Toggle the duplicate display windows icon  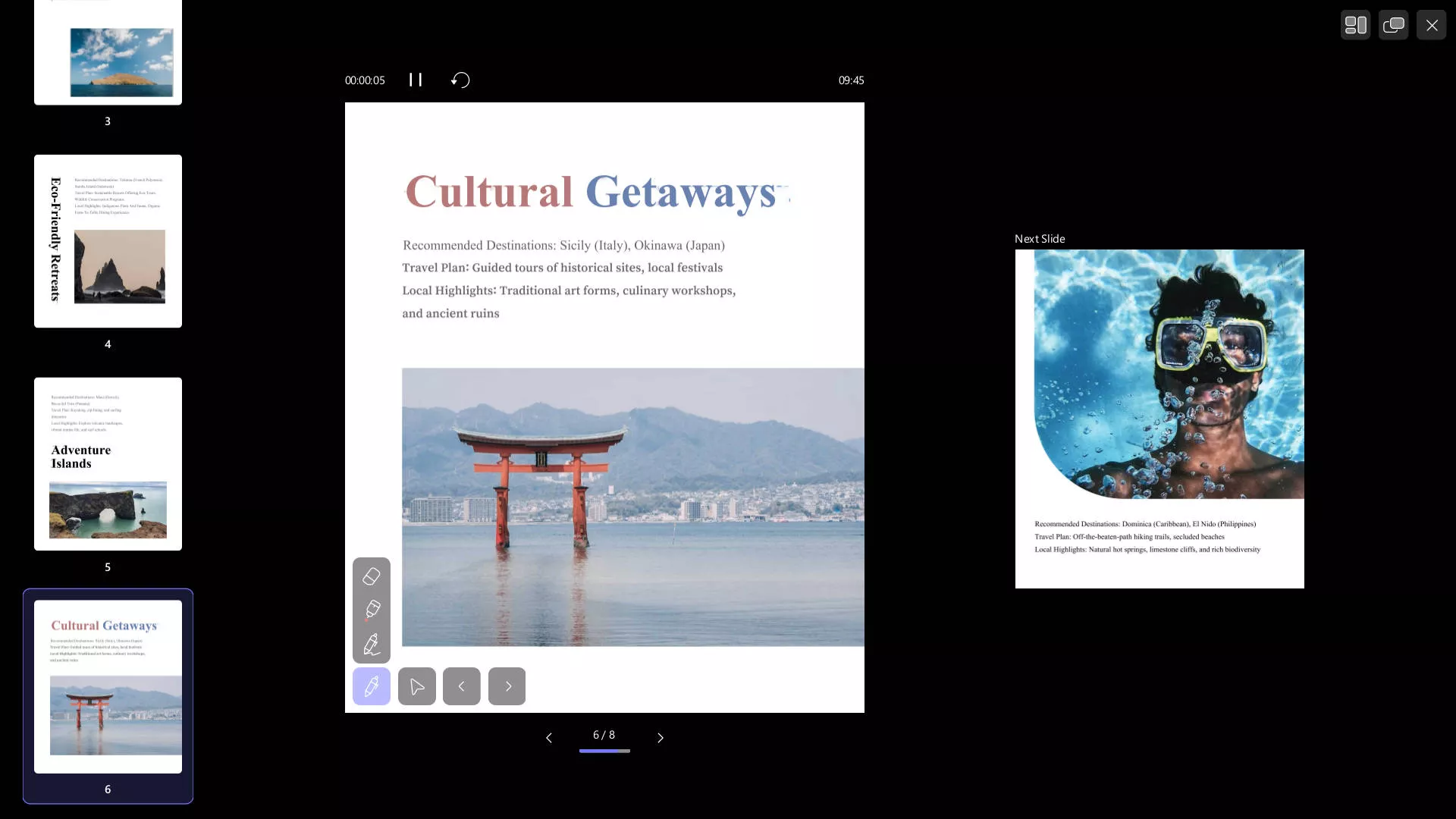[x=1393, y=25]
